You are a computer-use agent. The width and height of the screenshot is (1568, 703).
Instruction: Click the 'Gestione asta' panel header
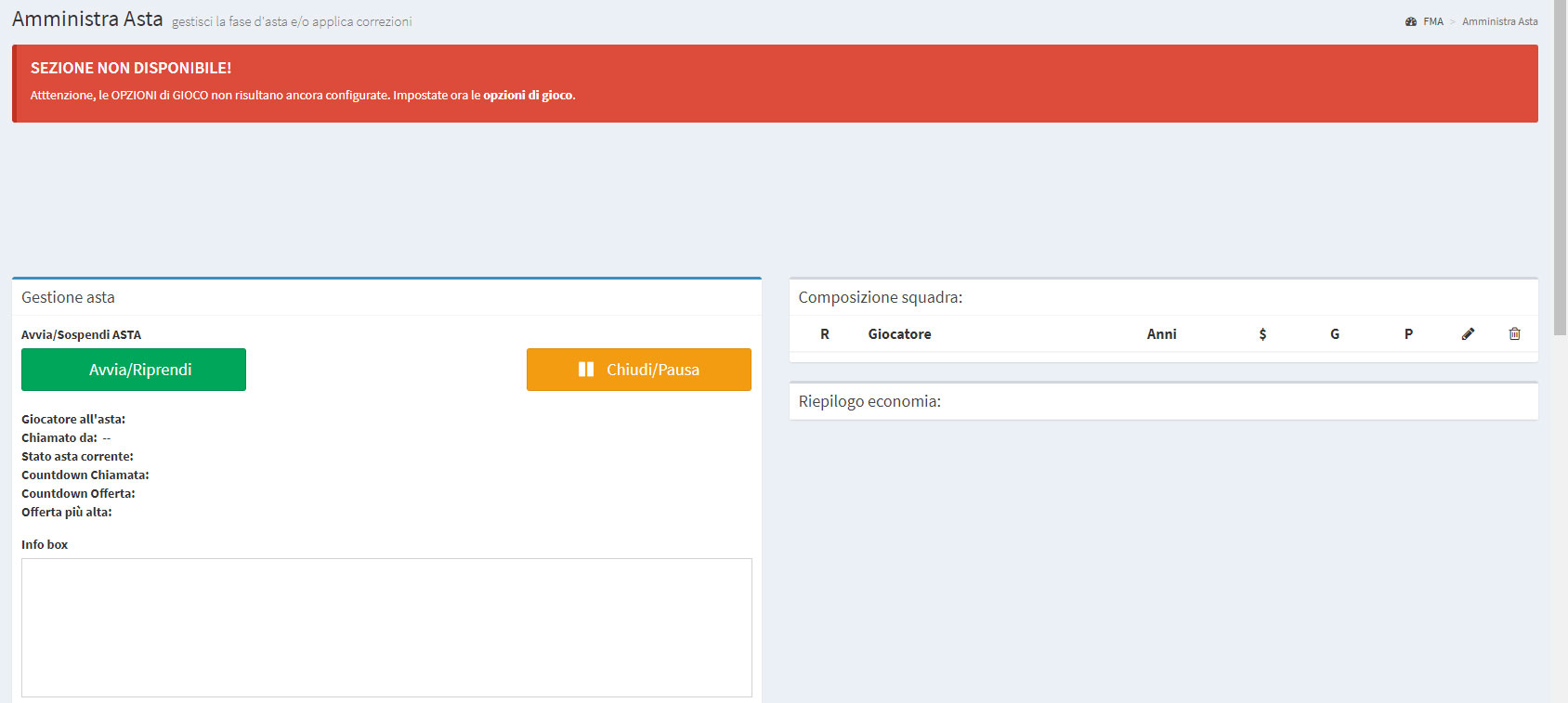click(x=69, y=298)
